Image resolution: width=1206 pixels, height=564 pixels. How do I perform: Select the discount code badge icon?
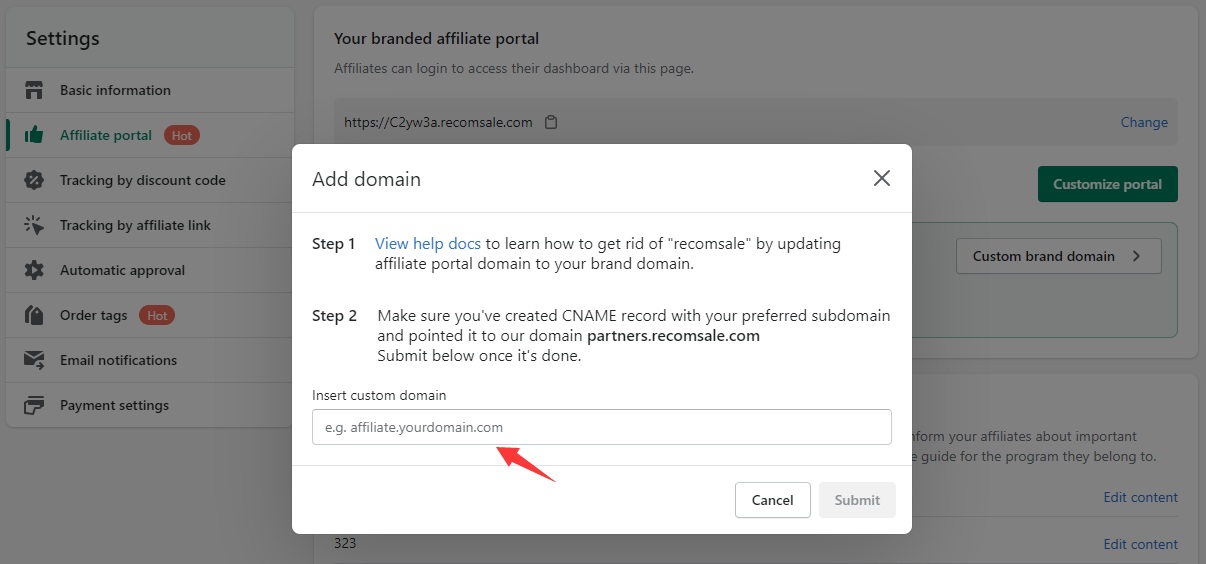(x=34, y=180)
